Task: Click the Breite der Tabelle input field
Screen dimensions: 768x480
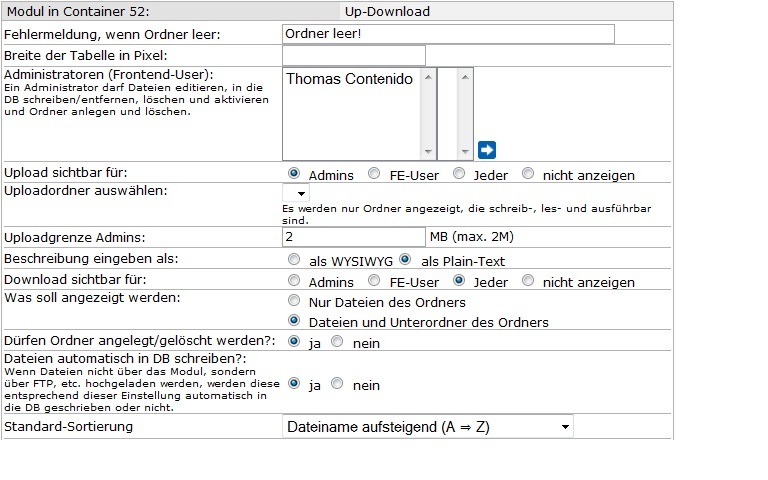Action: (354, 55)
